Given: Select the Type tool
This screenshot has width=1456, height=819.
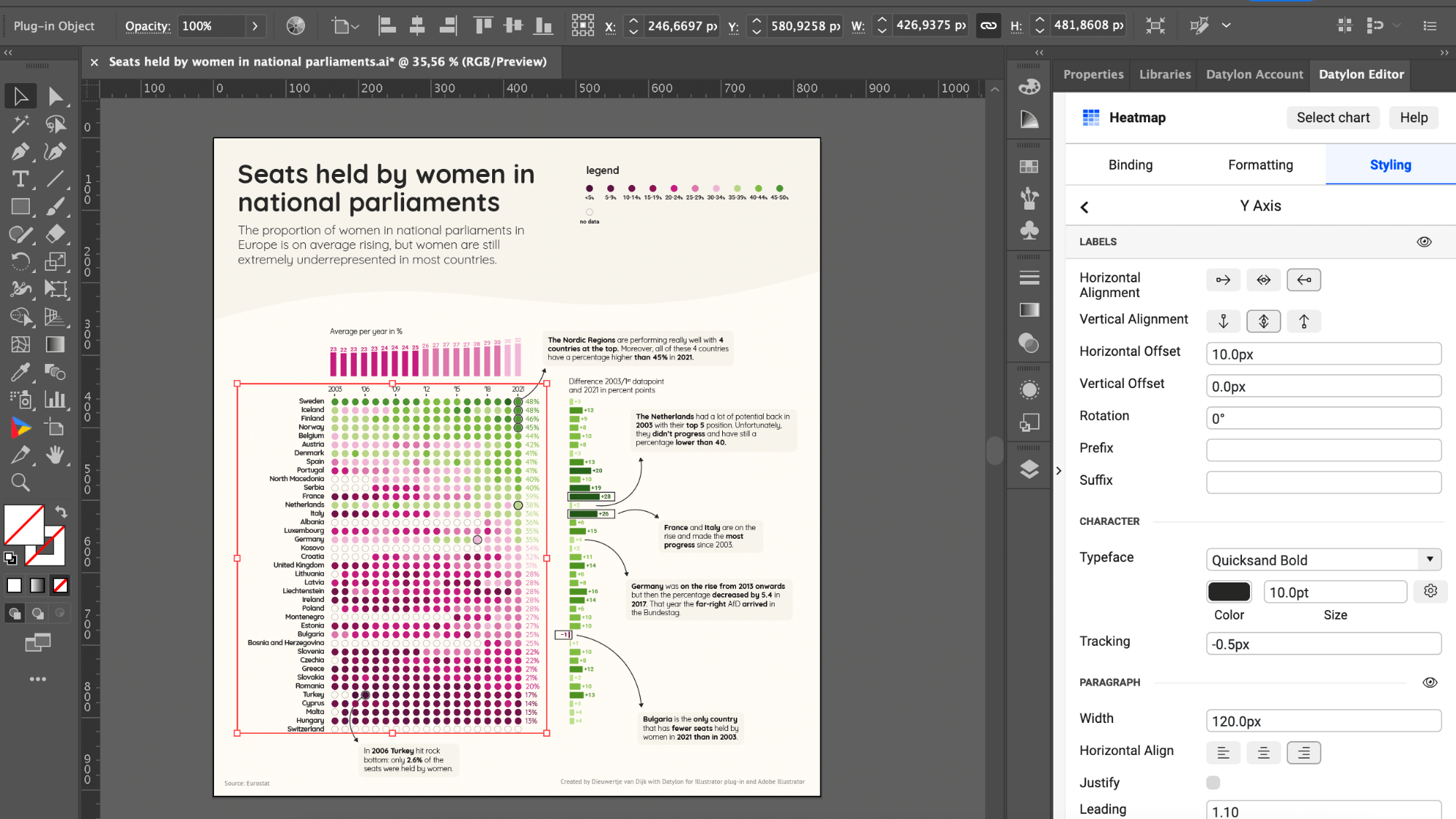Looking at the screenshot, I should pyautogui.click(x=20, y=179).
